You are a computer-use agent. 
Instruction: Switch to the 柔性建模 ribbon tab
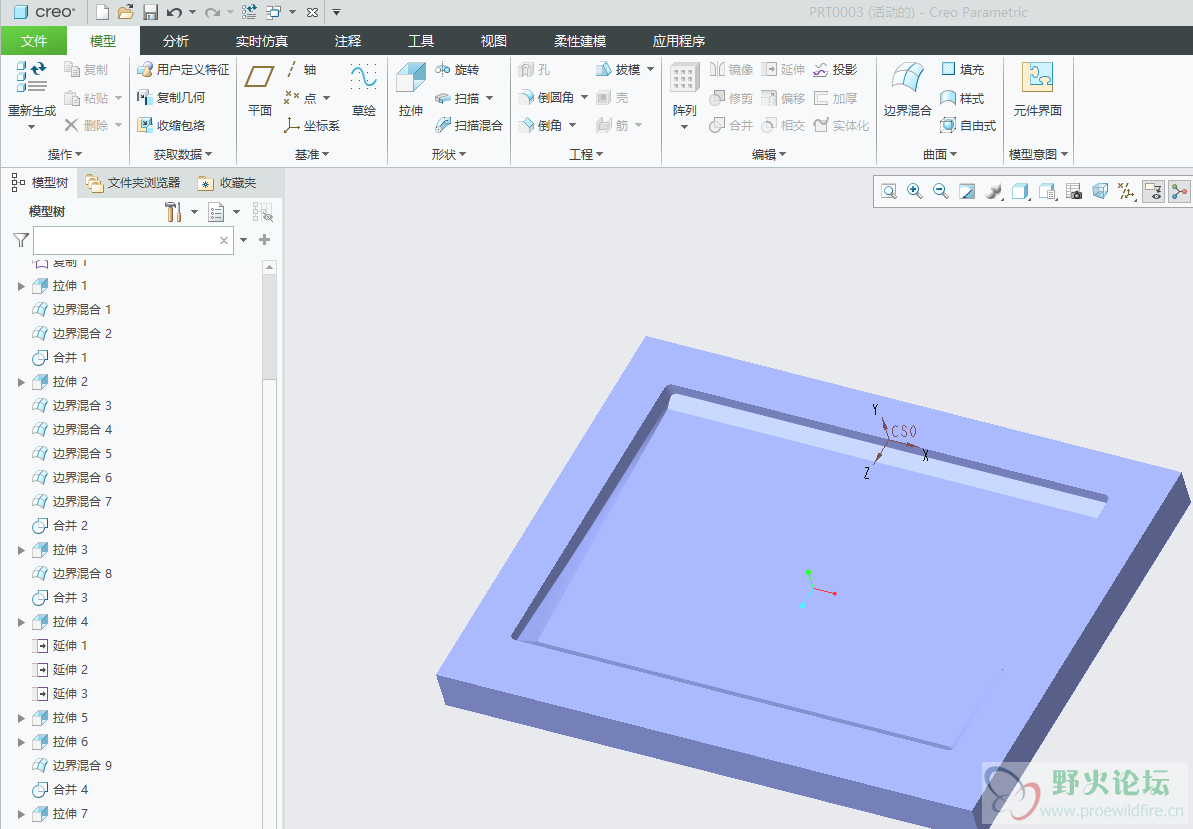pyautogui.click(x=580, y=41)
